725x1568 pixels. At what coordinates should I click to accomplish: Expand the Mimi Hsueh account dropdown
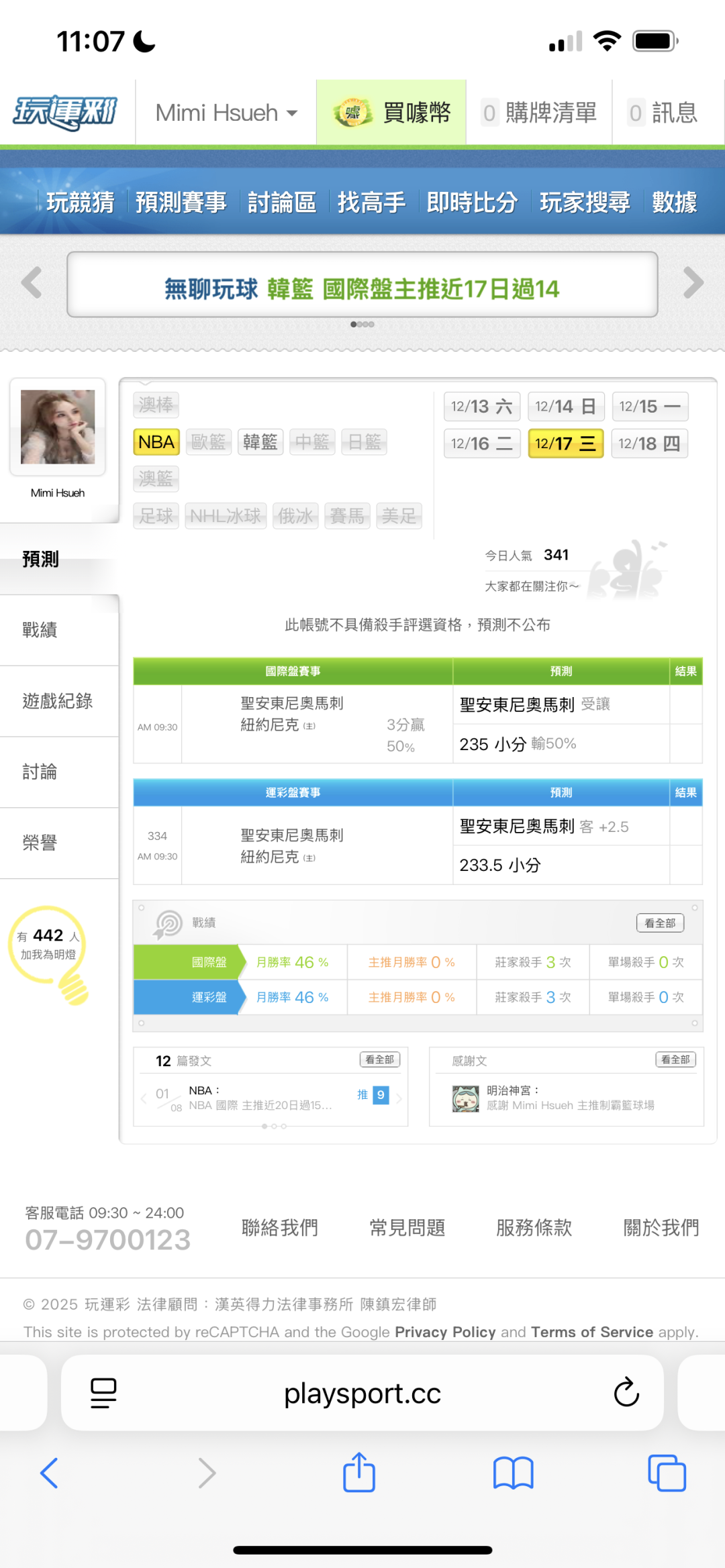pyautogui.click(x=226, y=113)
